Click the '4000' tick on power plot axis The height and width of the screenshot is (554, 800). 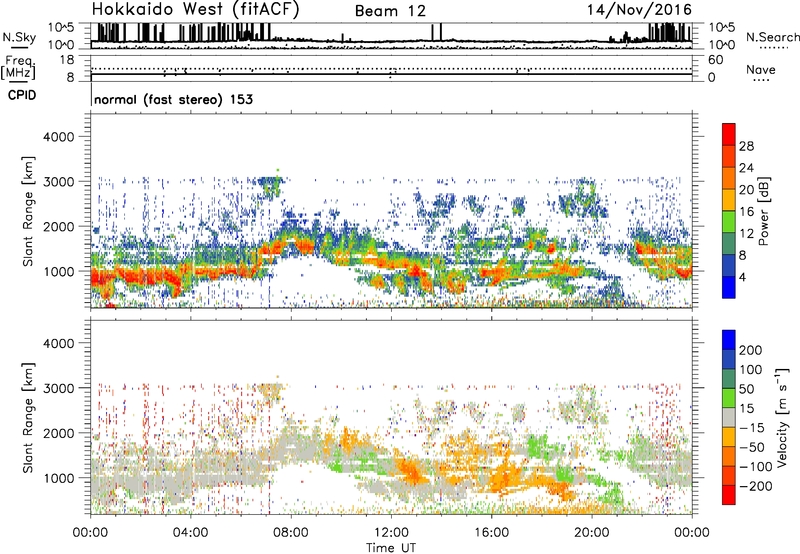[59, 137]
